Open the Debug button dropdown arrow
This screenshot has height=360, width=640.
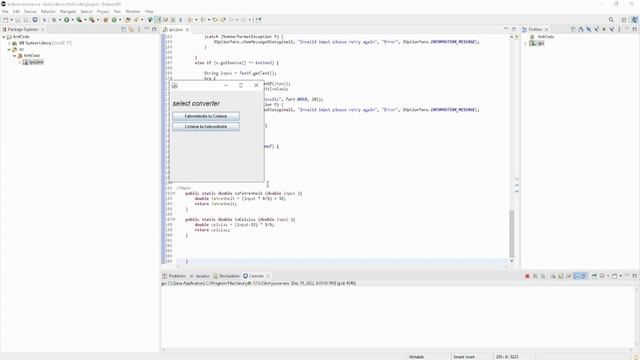[60, 20]
